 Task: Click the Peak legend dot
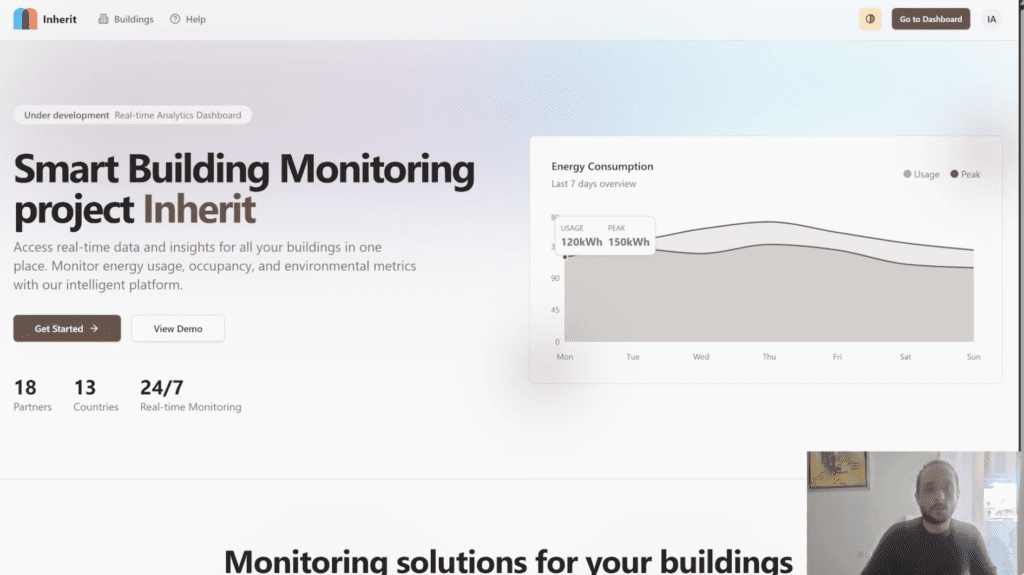click(954, 174)
